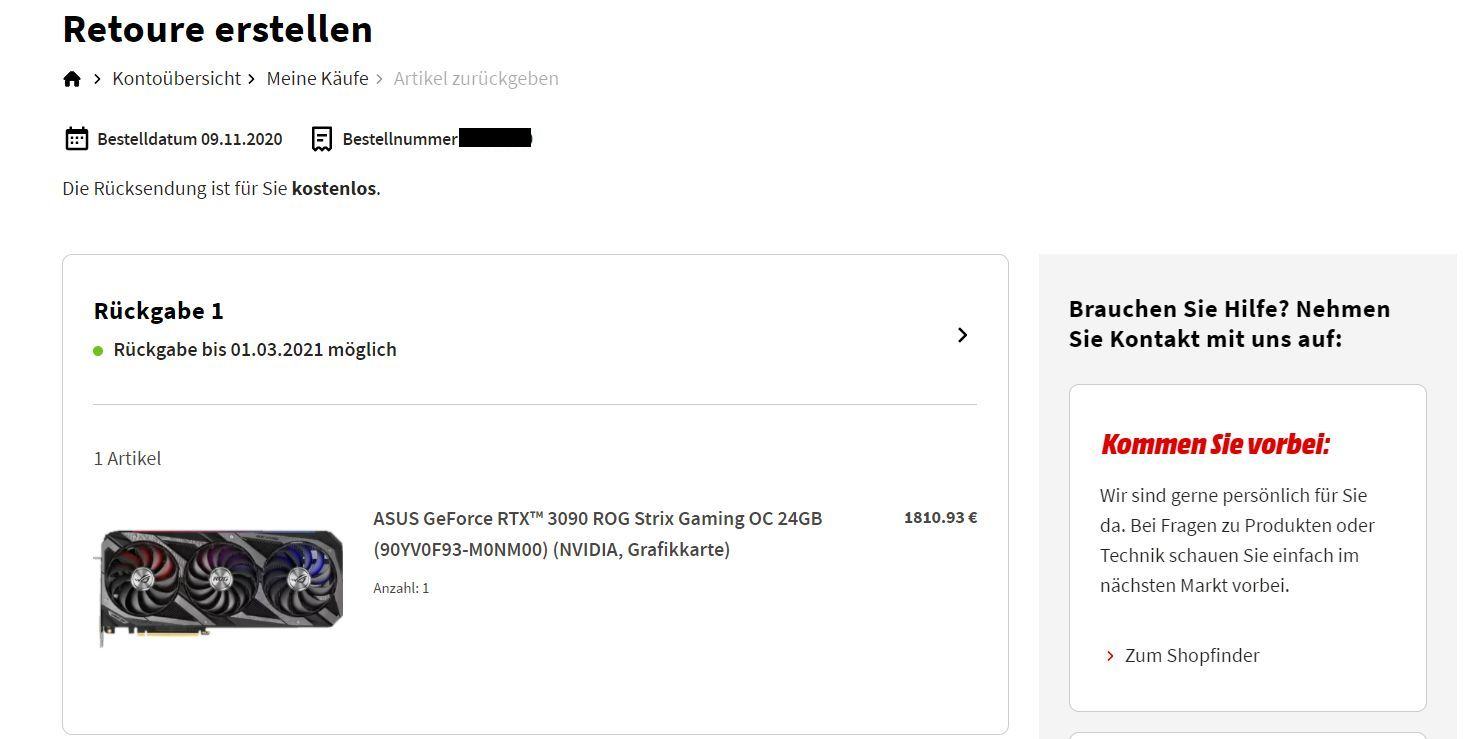
Task: Expand Rückgabe 1 with the chevron
Action: click(x=962, y=335)
